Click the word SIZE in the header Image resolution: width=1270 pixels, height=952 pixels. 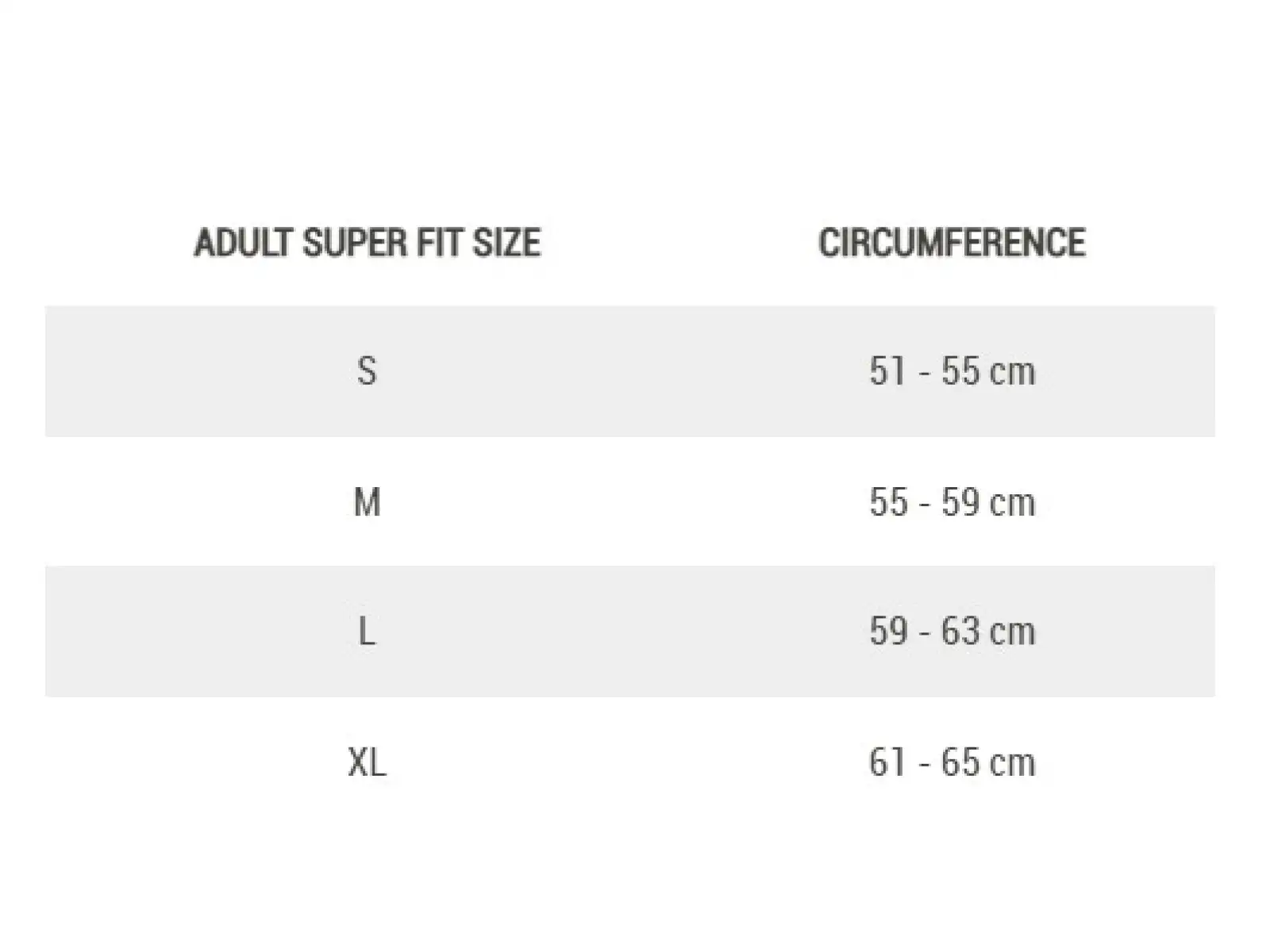(x=506, y=243)
